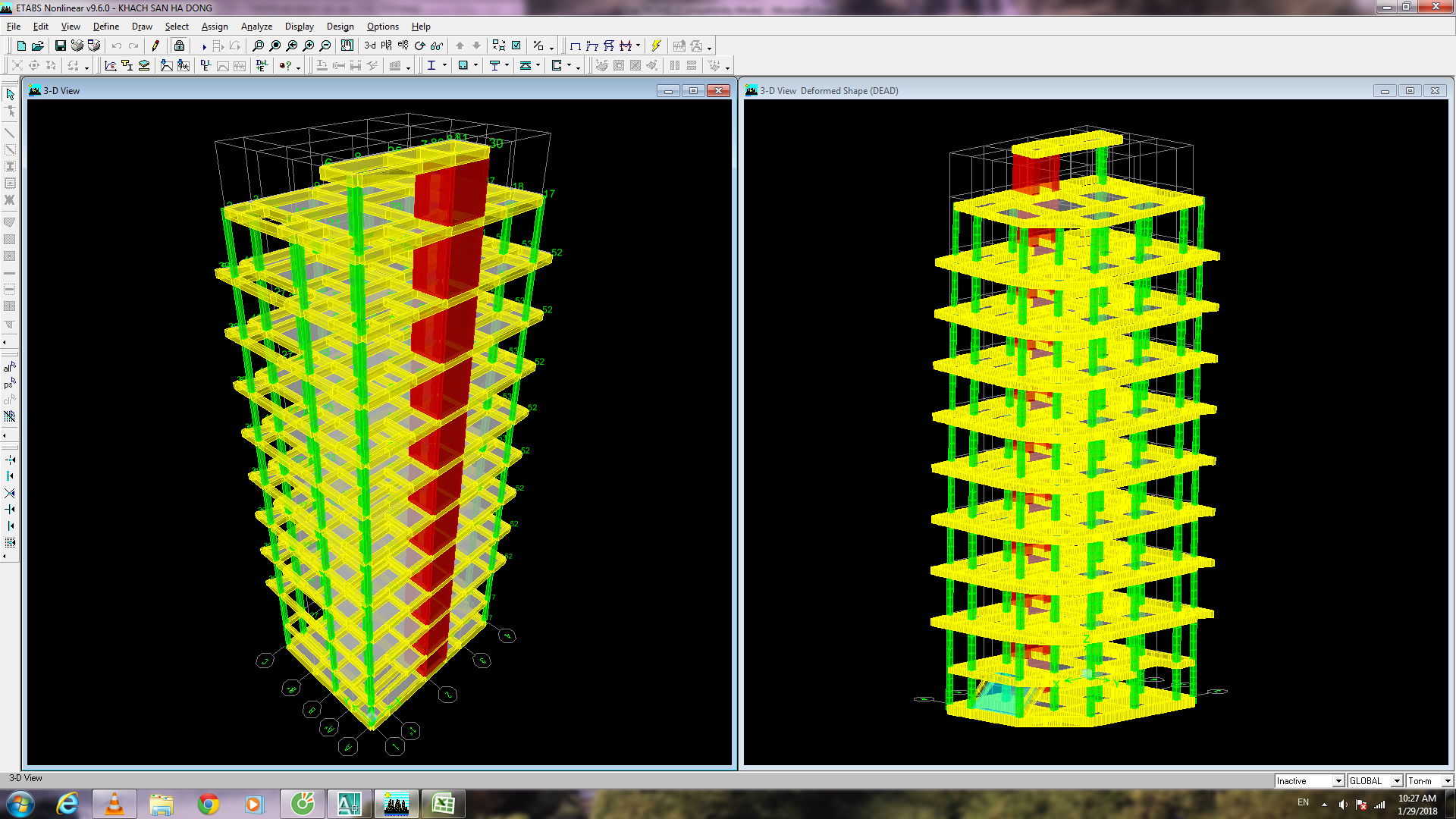Set default 3-d view icon
The height and width of the screenshot is (819, 1456).
coord(370,46)
